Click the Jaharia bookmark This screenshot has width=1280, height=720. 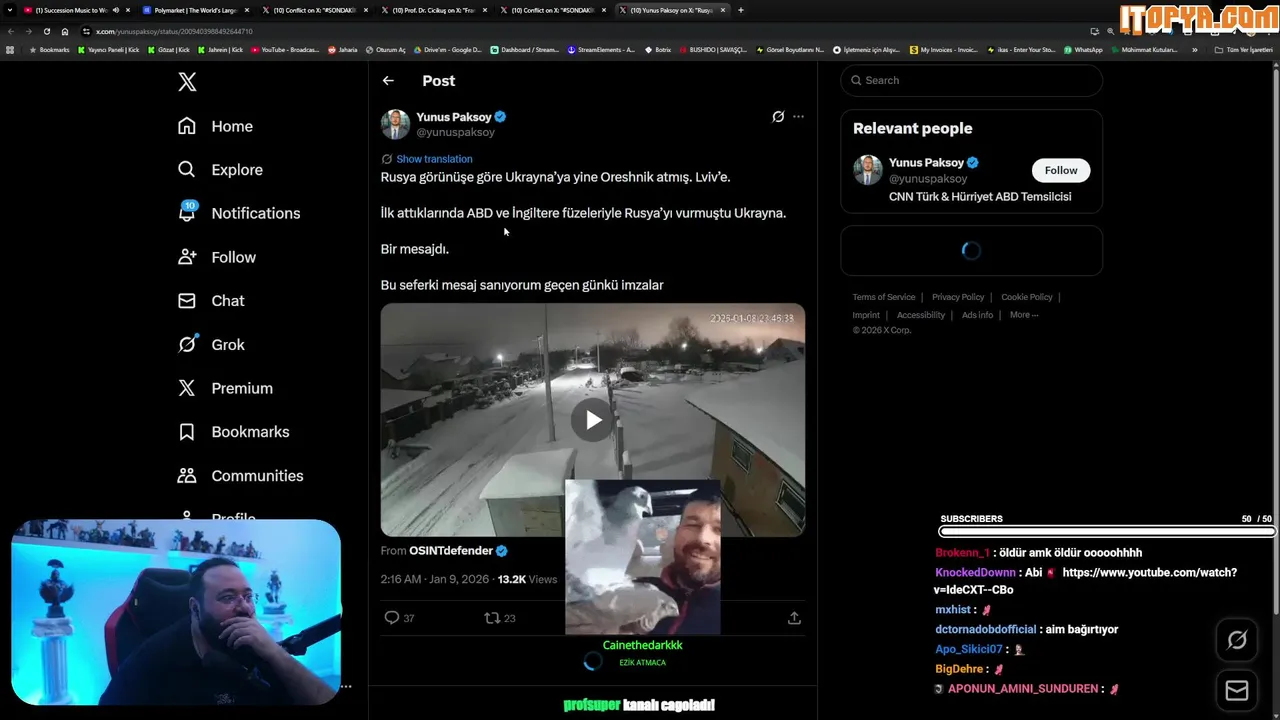coord(343,50)
